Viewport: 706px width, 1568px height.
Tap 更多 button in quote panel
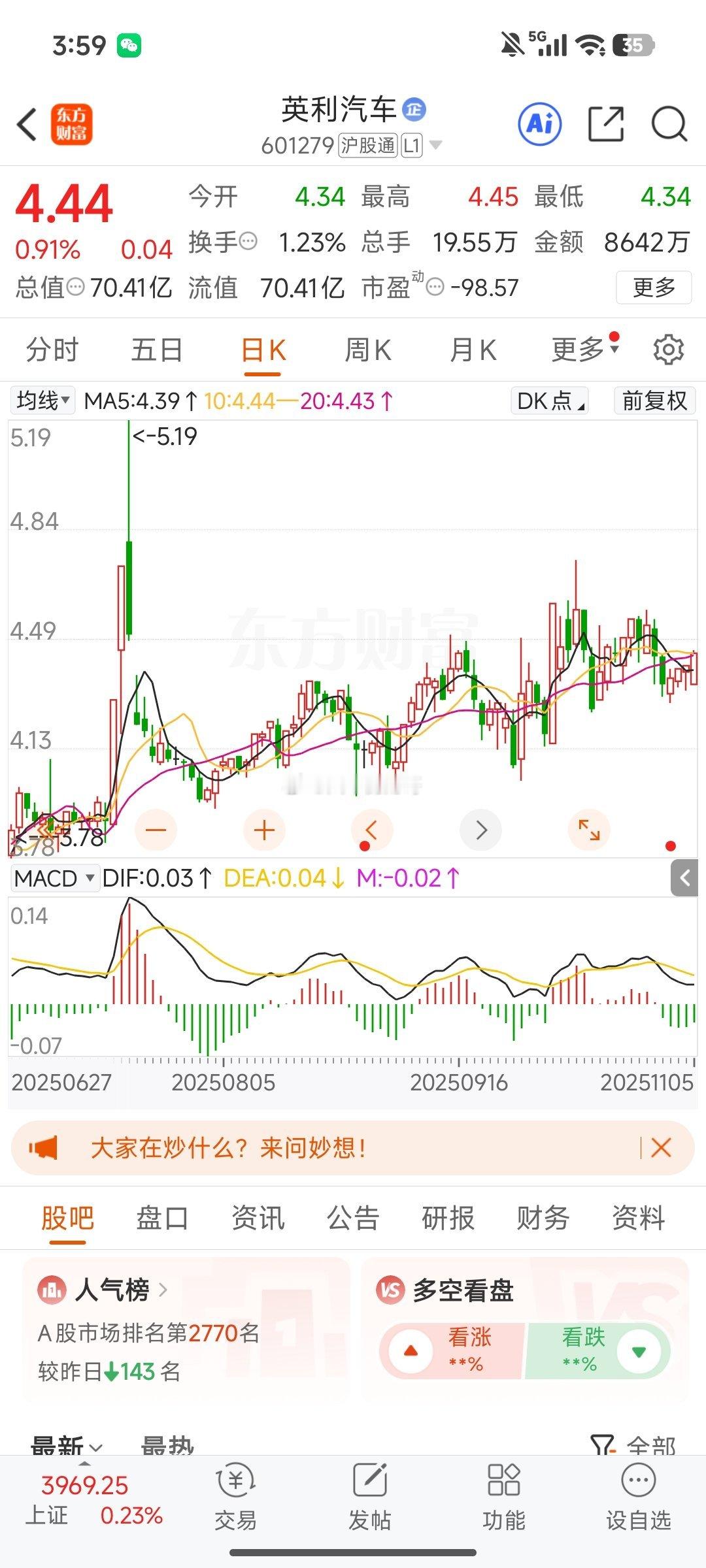click(654, 287)
